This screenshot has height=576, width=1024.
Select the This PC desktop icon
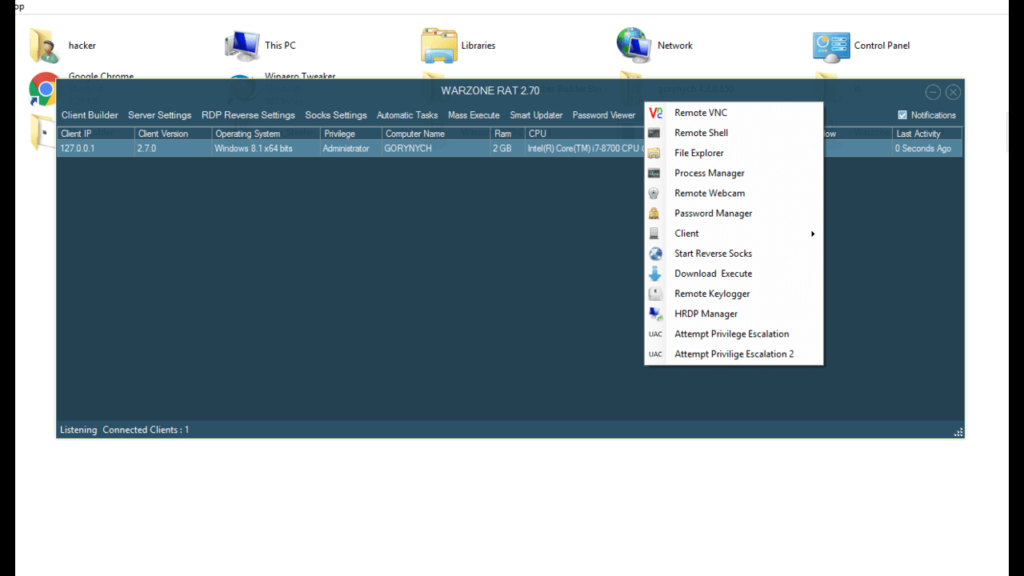coord(242,45)
